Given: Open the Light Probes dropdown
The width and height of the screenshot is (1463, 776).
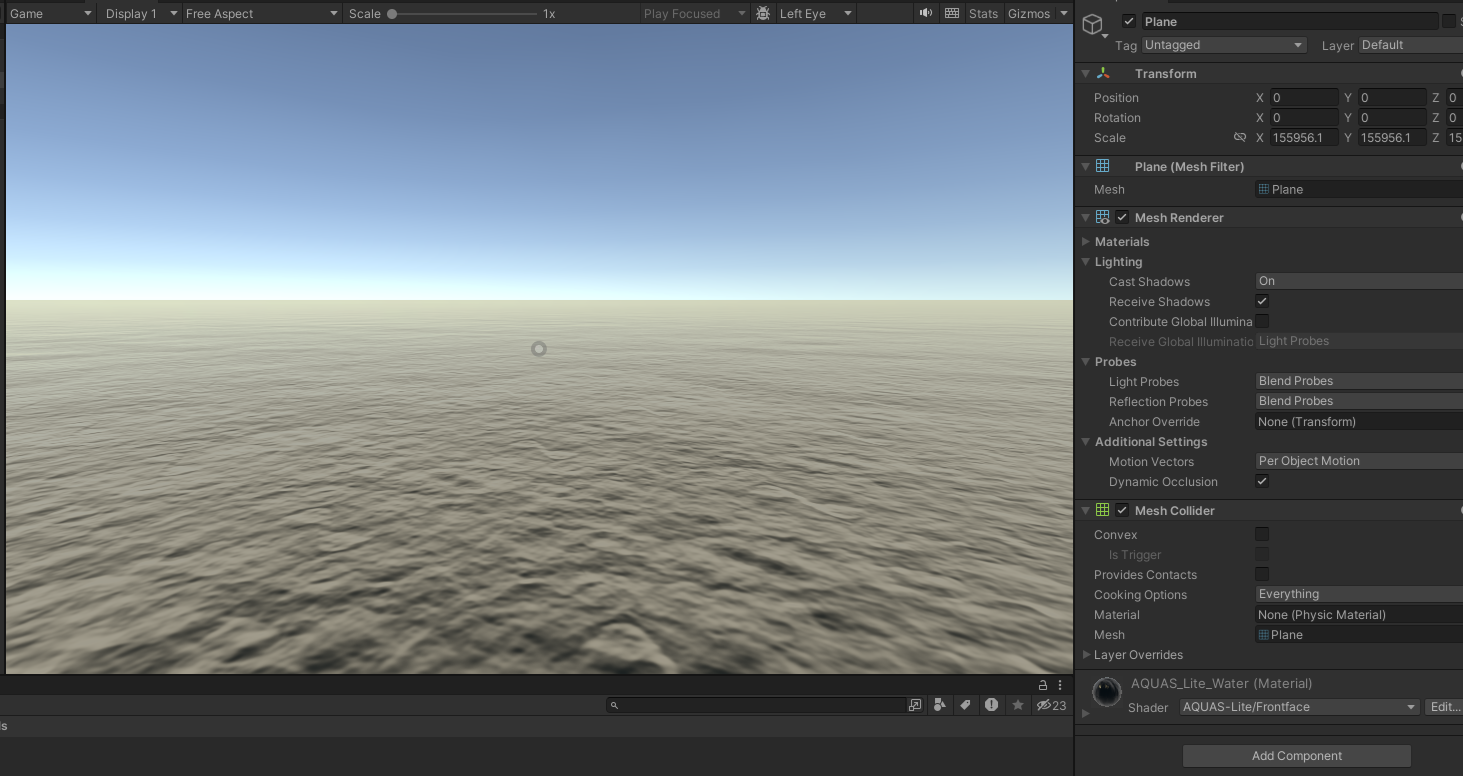Looking at the screenshot, I should point(1359,381).
